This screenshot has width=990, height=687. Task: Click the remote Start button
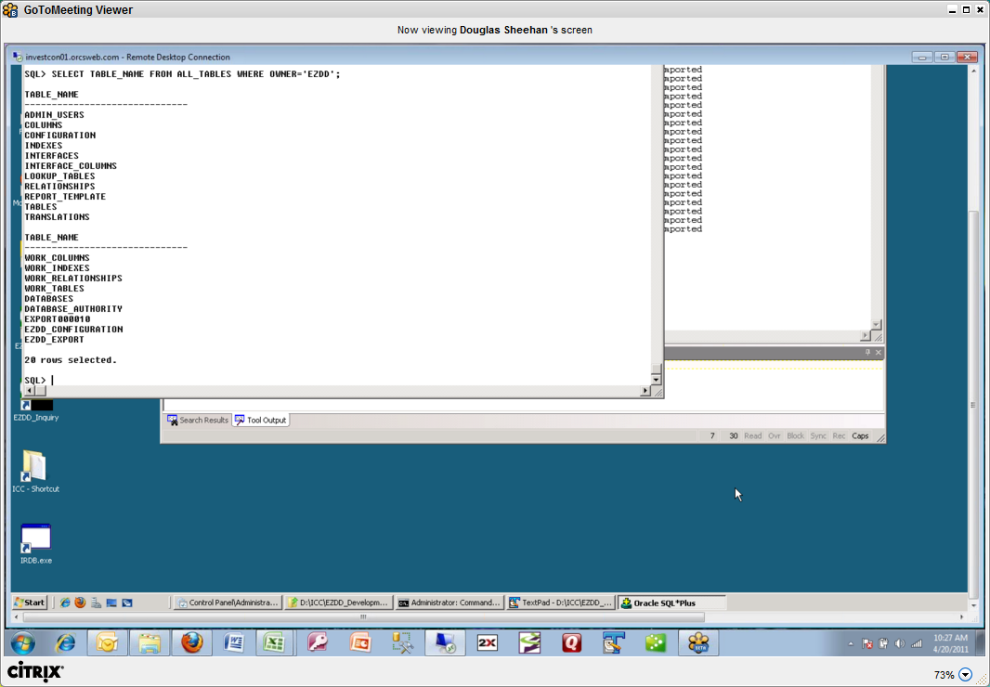(30, 603)
